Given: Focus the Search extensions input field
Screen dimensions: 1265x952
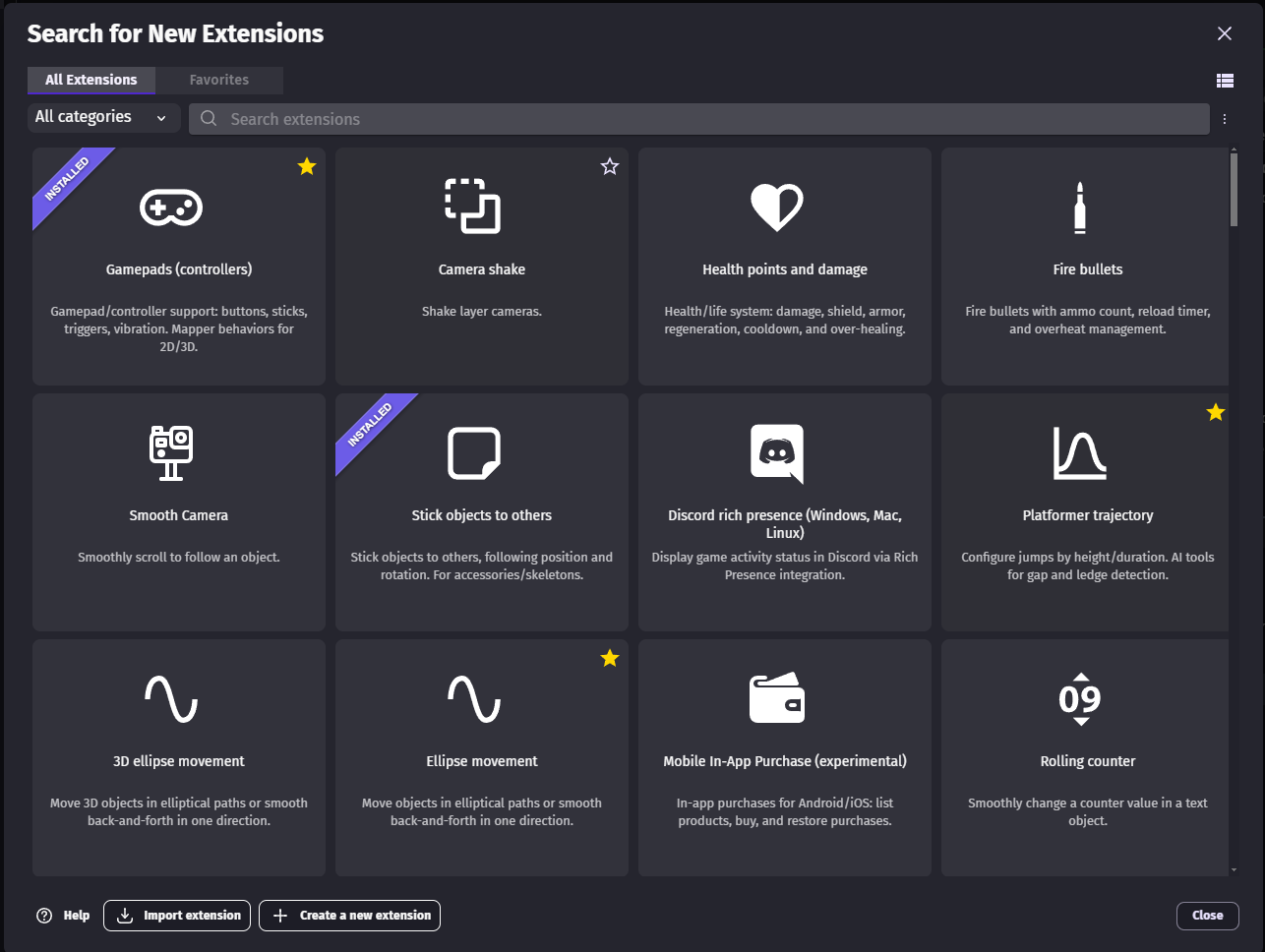Looking at the screenshot, I should 698,119.
